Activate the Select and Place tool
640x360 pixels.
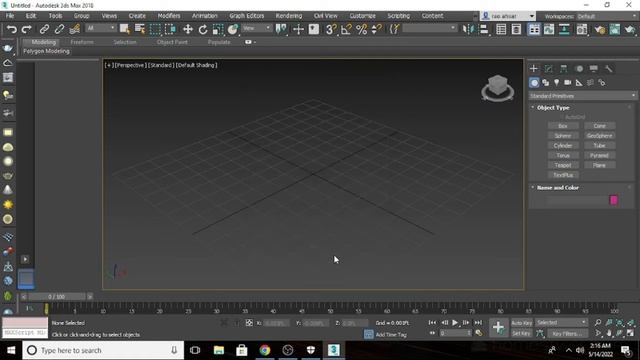(x=233, y=29)
